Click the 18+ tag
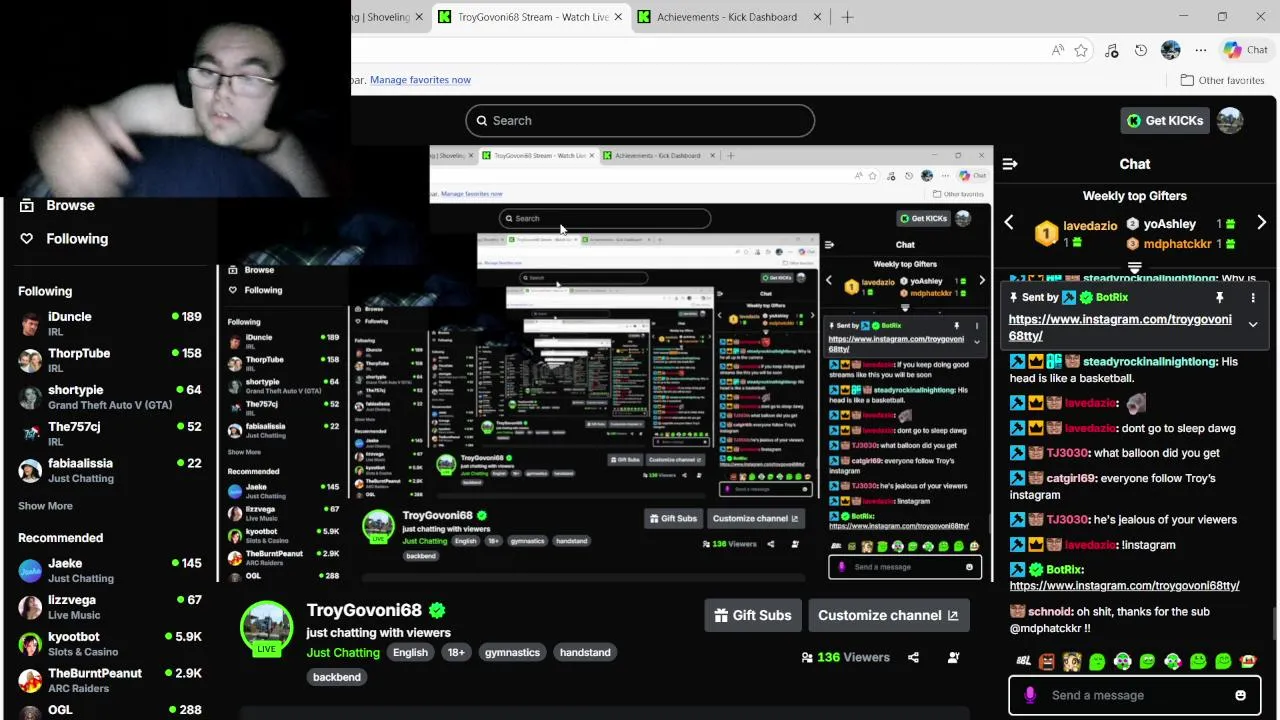This screenshot has width=1280, height=720. point(456,652)
